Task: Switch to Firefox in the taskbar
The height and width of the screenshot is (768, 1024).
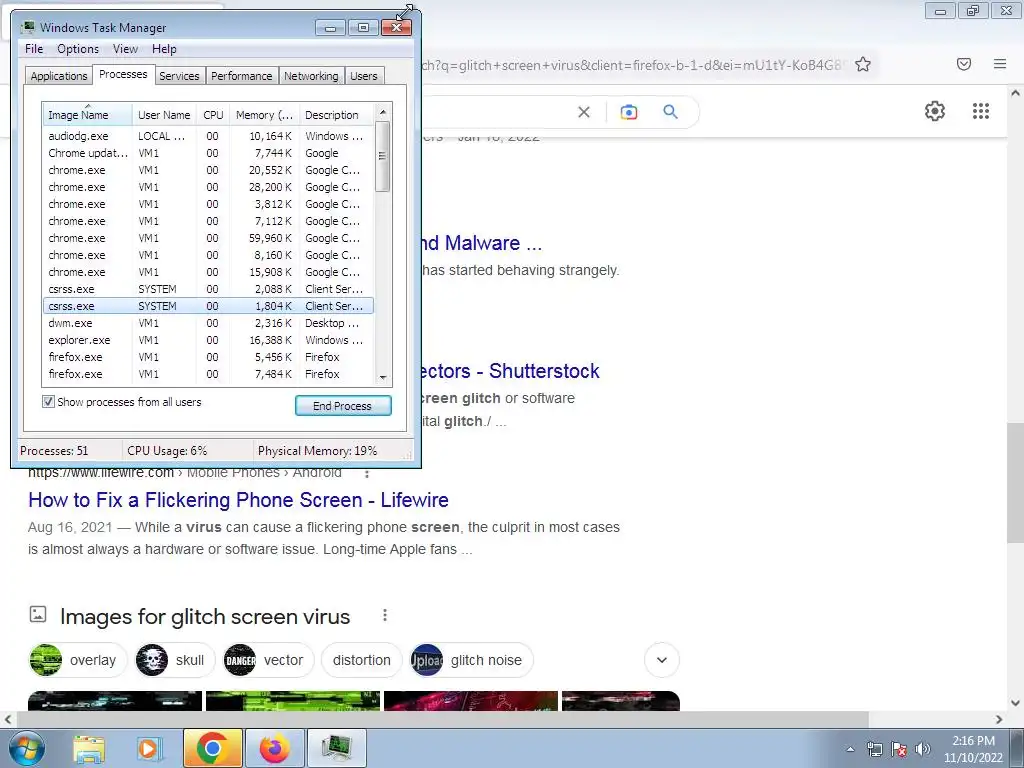Action: [274, 748]
